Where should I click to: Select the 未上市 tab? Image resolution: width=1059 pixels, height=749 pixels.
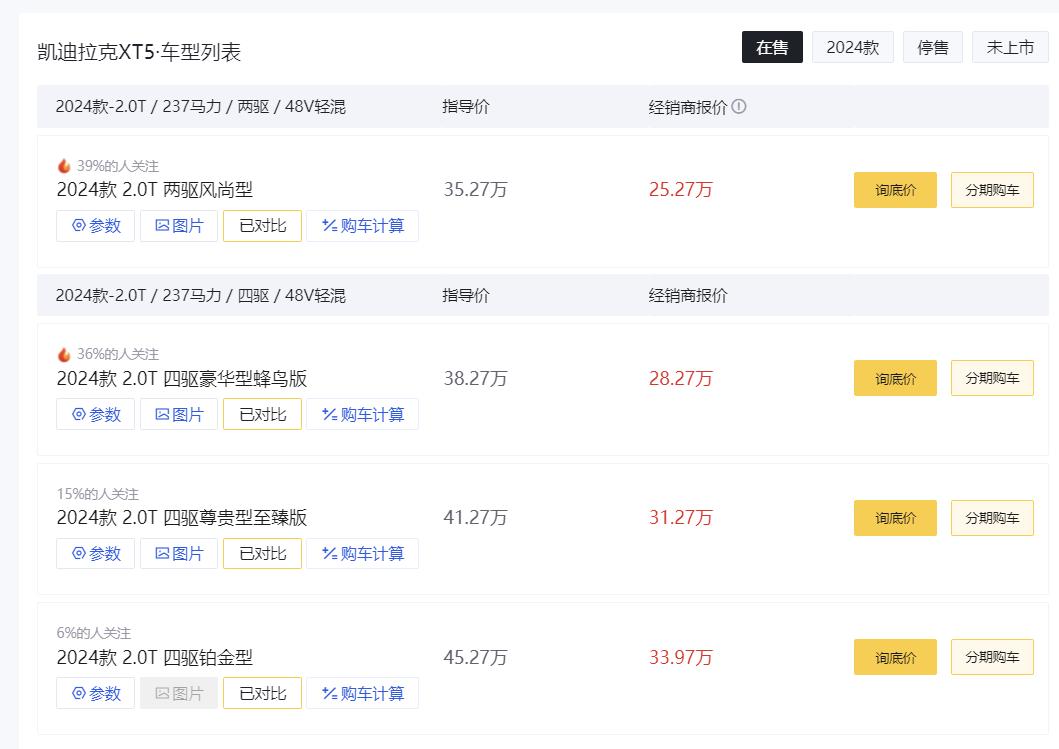click(x=1010, y=47)
